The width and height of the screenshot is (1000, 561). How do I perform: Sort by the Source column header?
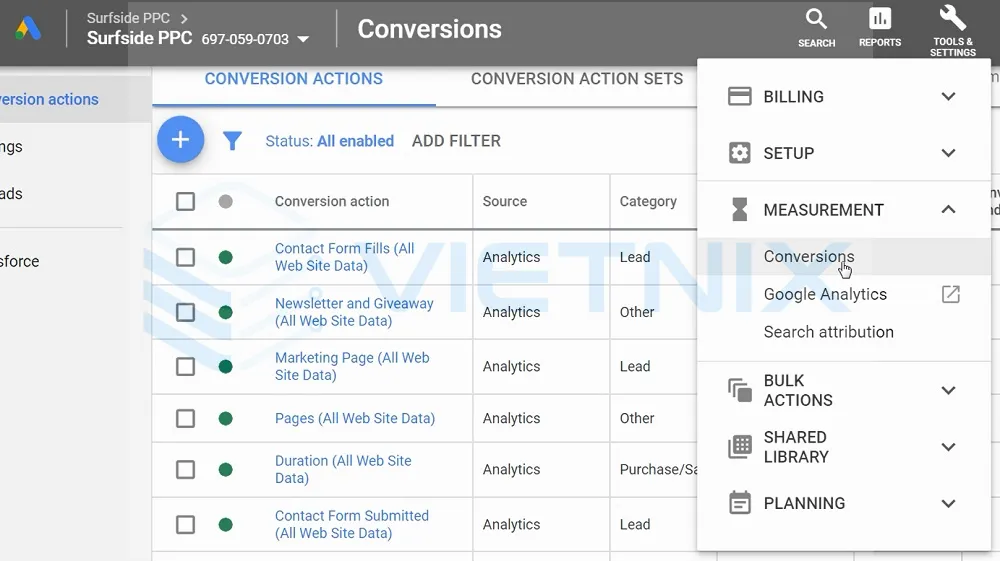click(x=504, y=201)
